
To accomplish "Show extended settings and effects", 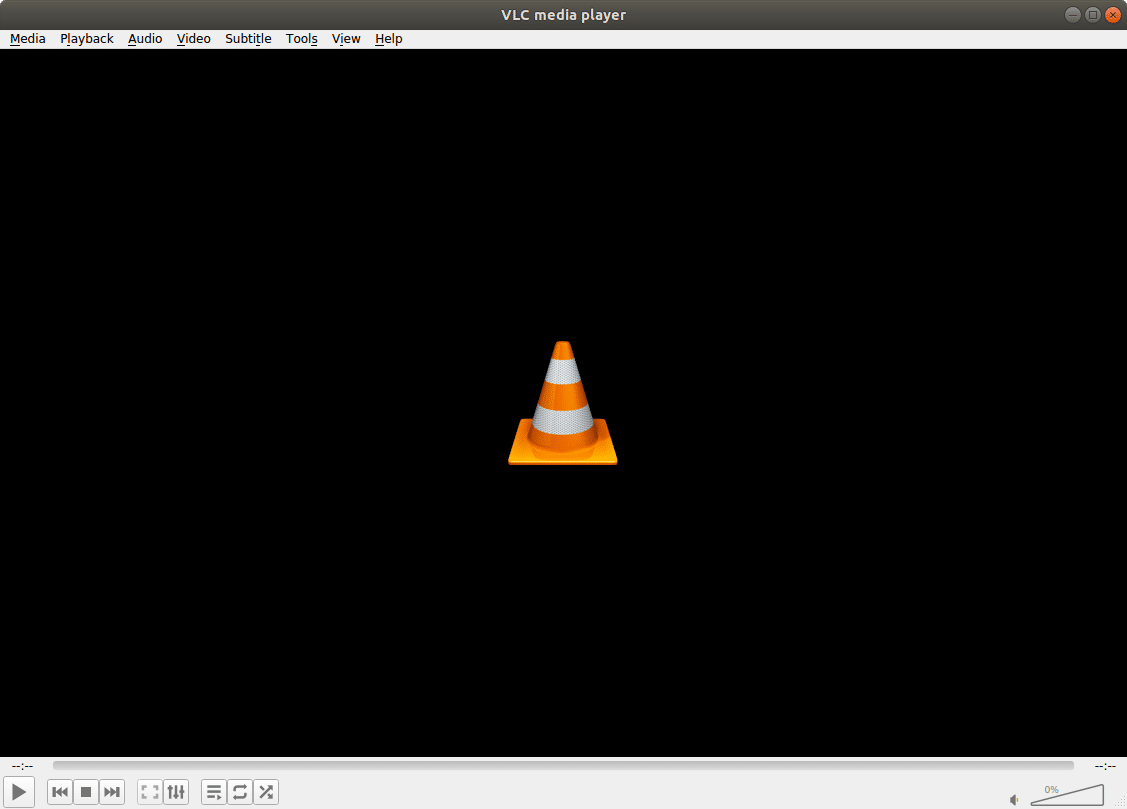I will click(x=176, y=793).
